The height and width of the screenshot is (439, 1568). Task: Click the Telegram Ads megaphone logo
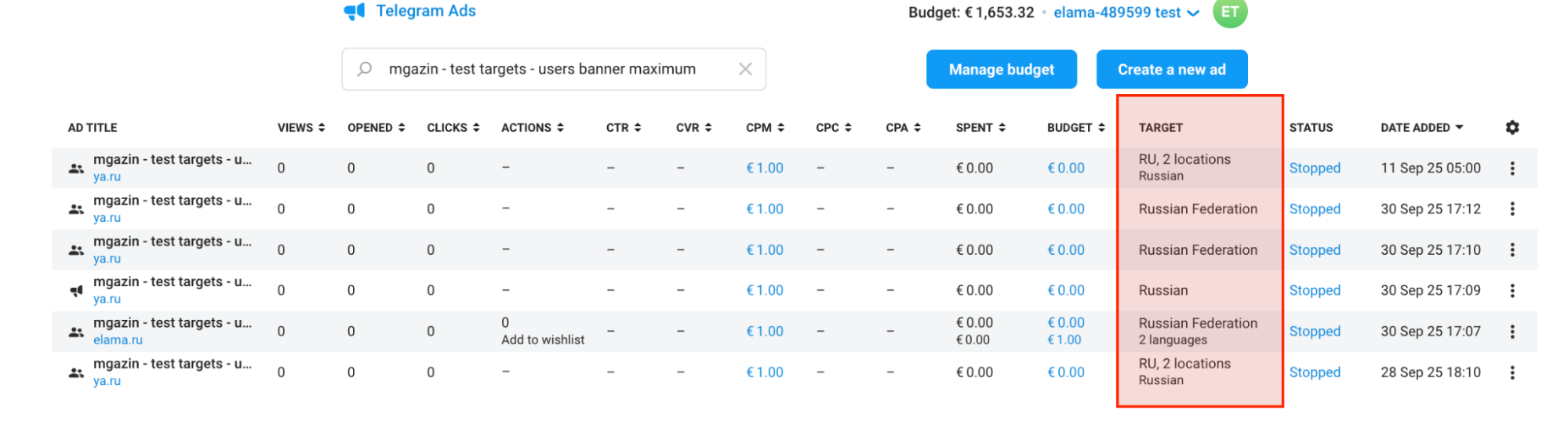(x=355, y=11)
